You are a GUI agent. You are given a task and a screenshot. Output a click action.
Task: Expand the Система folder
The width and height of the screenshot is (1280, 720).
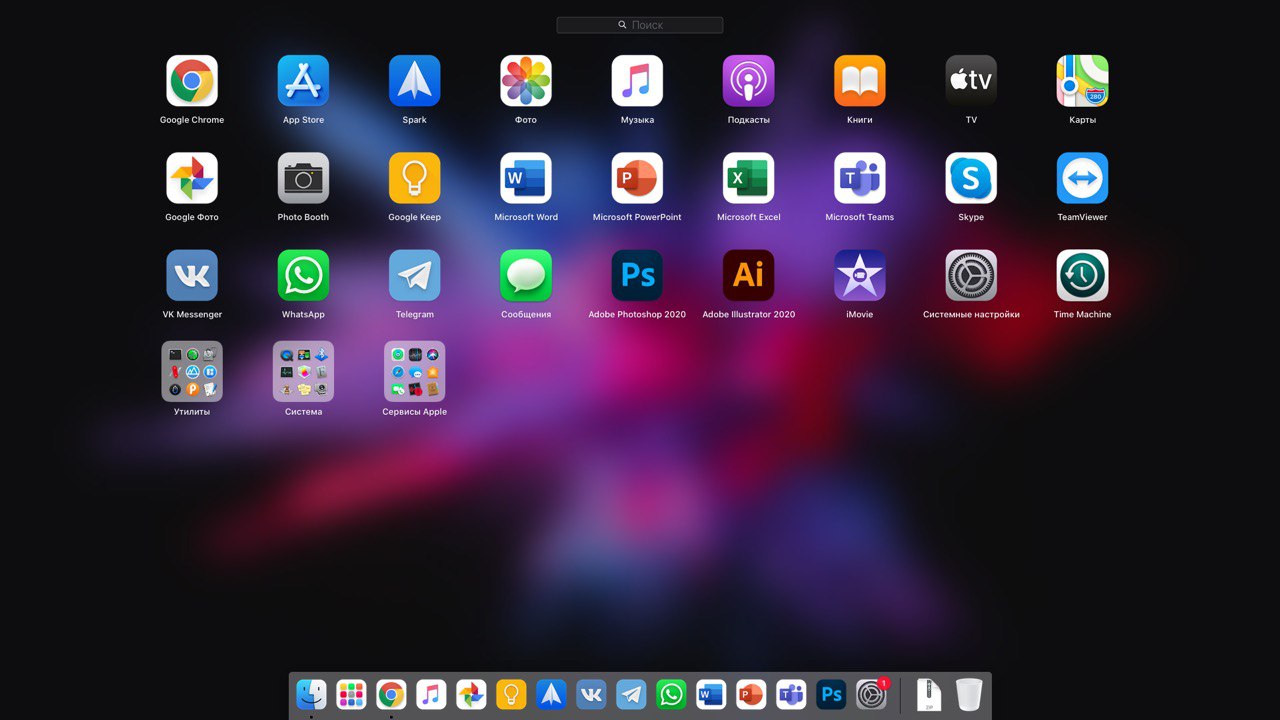tap(303, 372)
